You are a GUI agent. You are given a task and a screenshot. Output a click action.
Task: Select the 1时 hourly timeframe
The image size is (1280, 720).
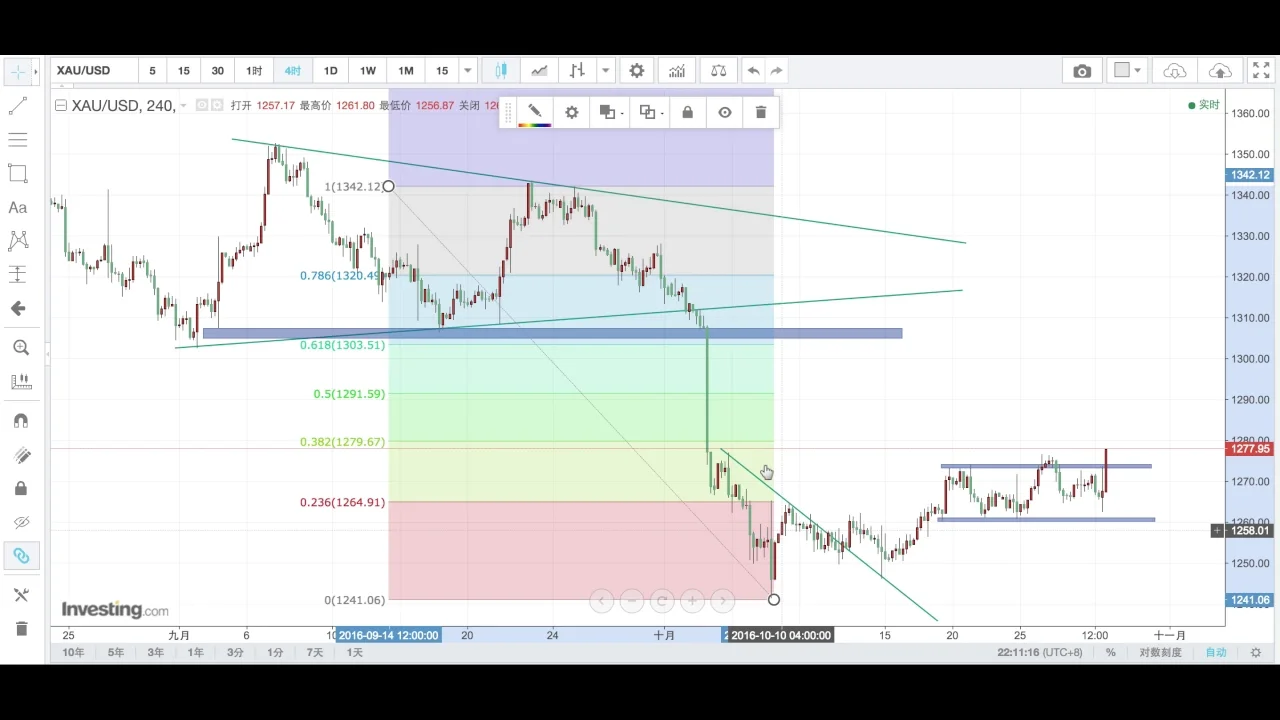point(254,71)
